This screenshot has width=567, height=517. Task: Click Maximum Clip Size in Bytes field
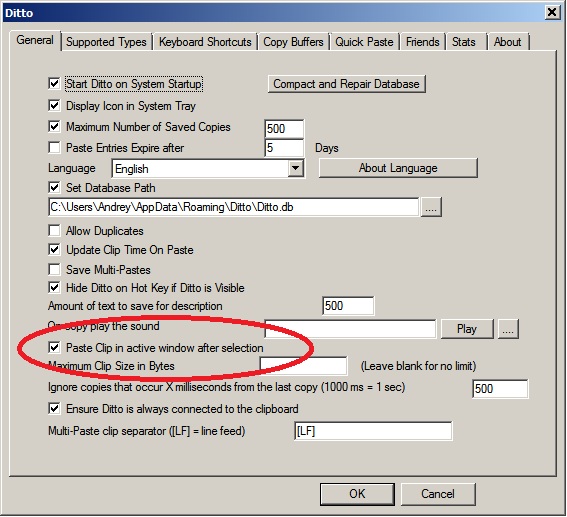[x=304, y=366]
